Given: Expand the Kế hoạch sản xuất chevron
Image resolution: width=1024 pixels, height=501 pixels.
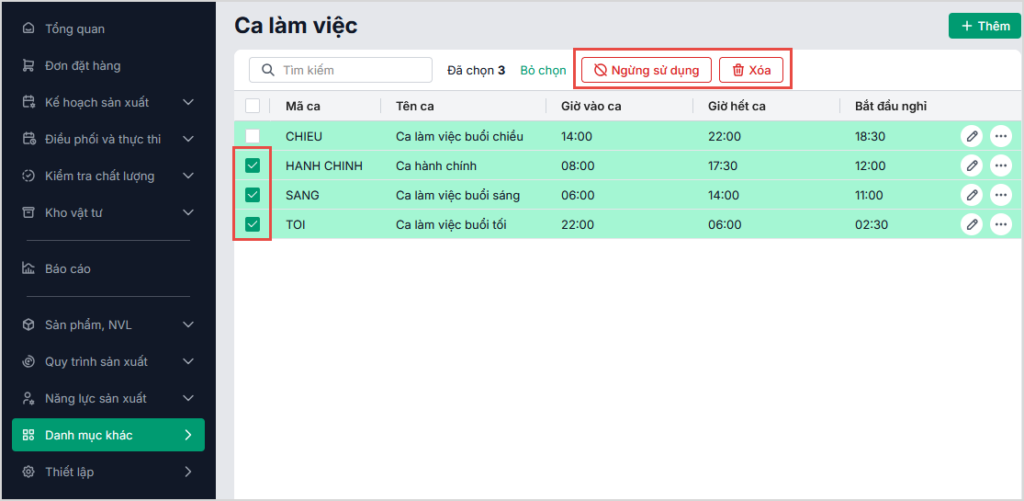Looking at the screenshot, I should [x=188, y=102].
